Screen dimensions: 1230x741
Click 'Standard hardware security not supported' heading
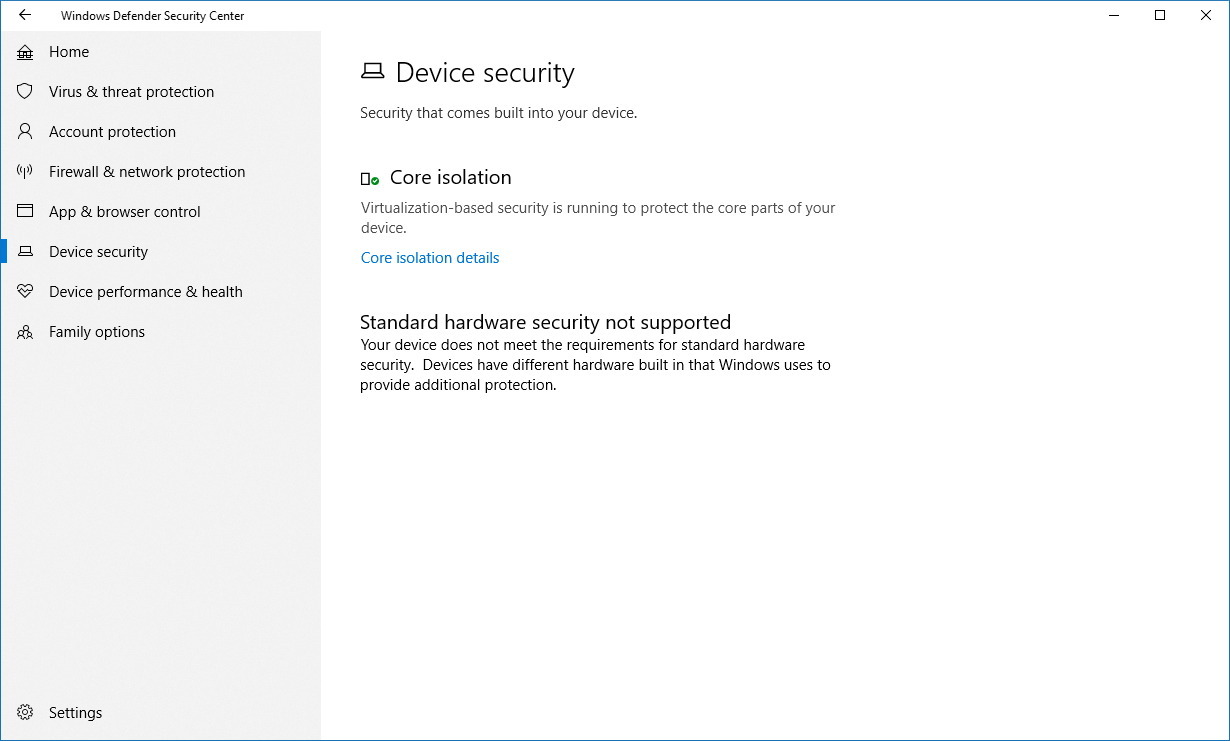545,322
